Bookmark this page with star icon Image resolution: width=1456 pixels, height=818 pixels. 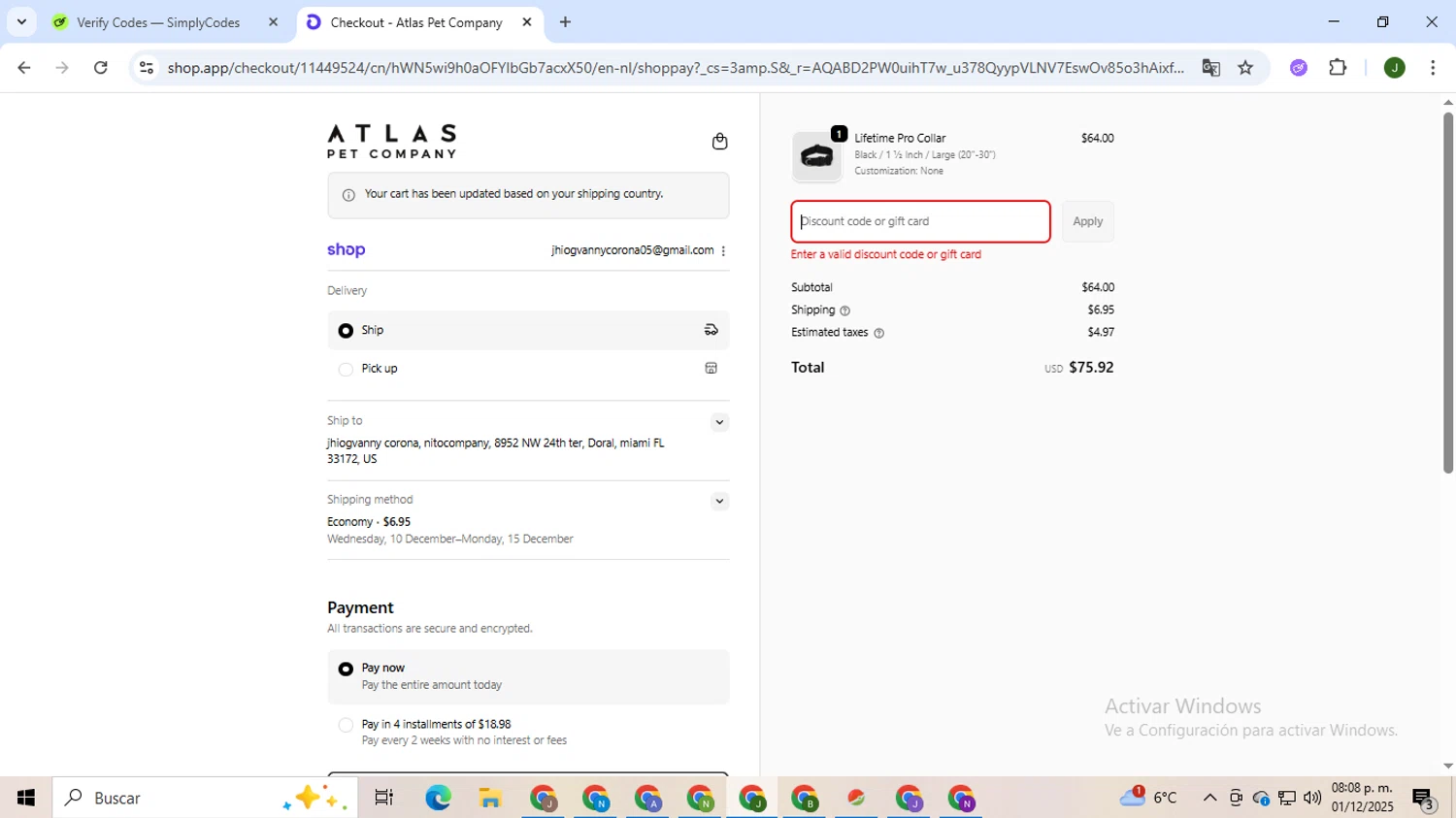(x=1245, y=68)
